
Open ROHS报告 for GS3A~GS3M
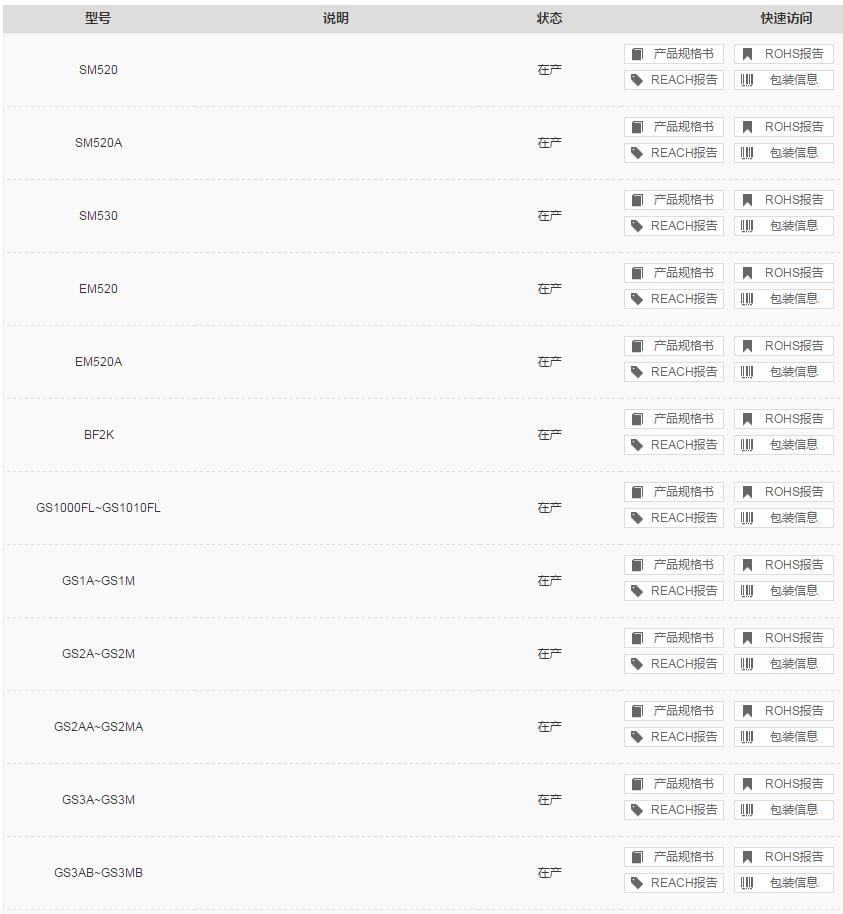784,783
